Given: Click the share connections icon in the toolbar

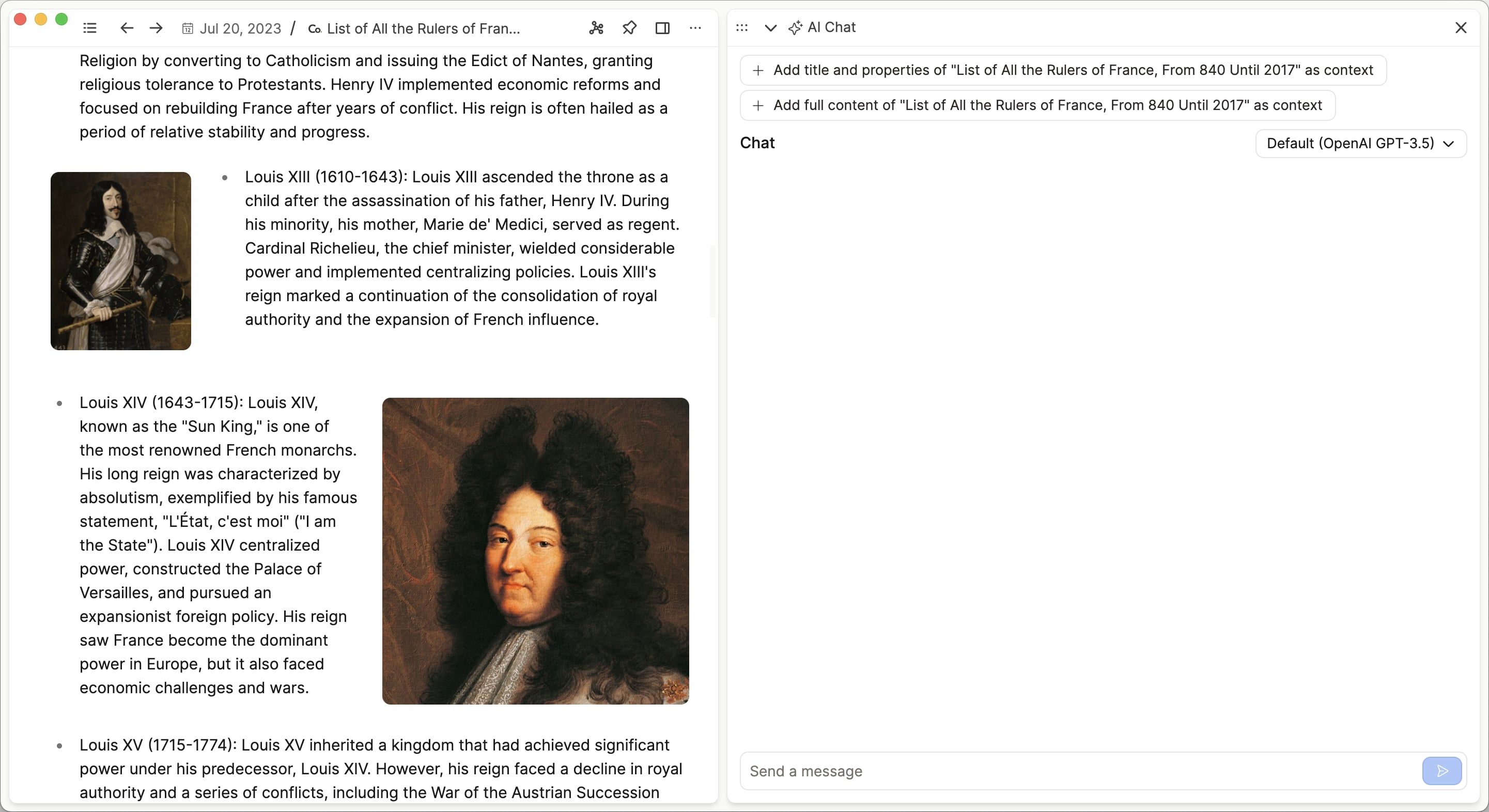Looking at the screenshot, I should coord(596,27).
